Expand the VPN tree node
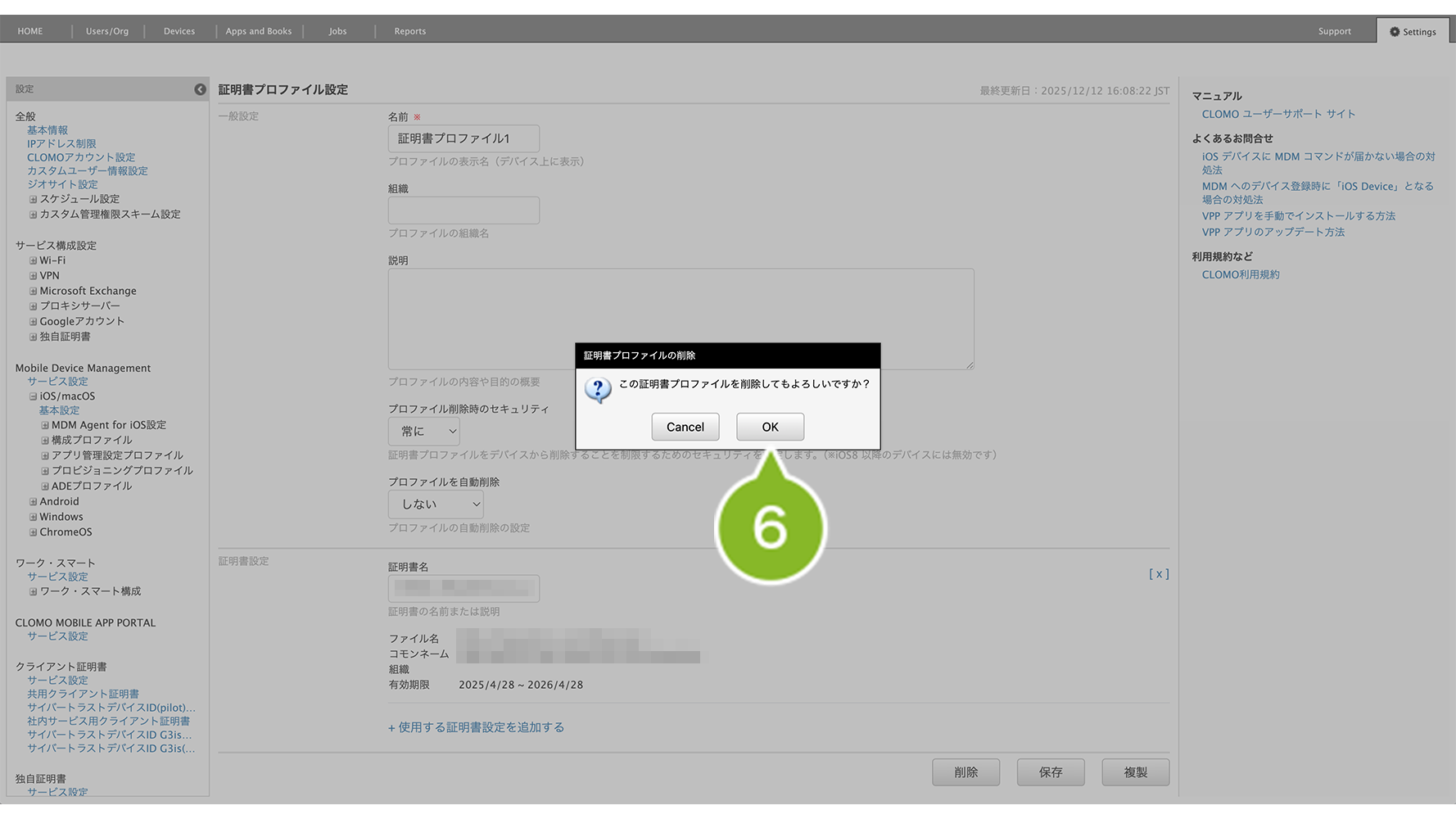The width and height of the screenshot is (1456, 819). pyautogui.click(x=34, y=276)
